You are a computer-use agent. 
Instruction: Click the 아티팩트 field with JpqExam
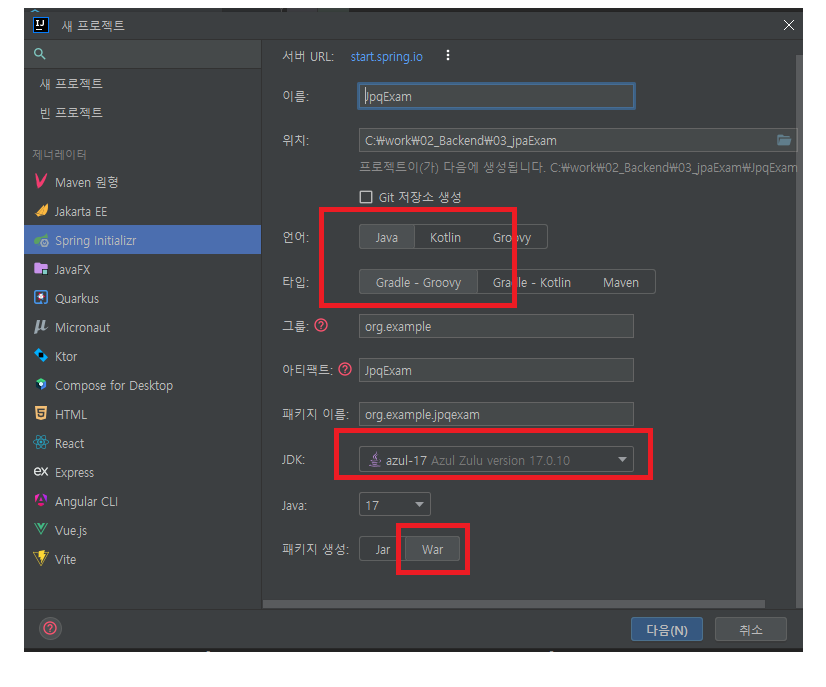pyautogui.click(x=496, y=370)
